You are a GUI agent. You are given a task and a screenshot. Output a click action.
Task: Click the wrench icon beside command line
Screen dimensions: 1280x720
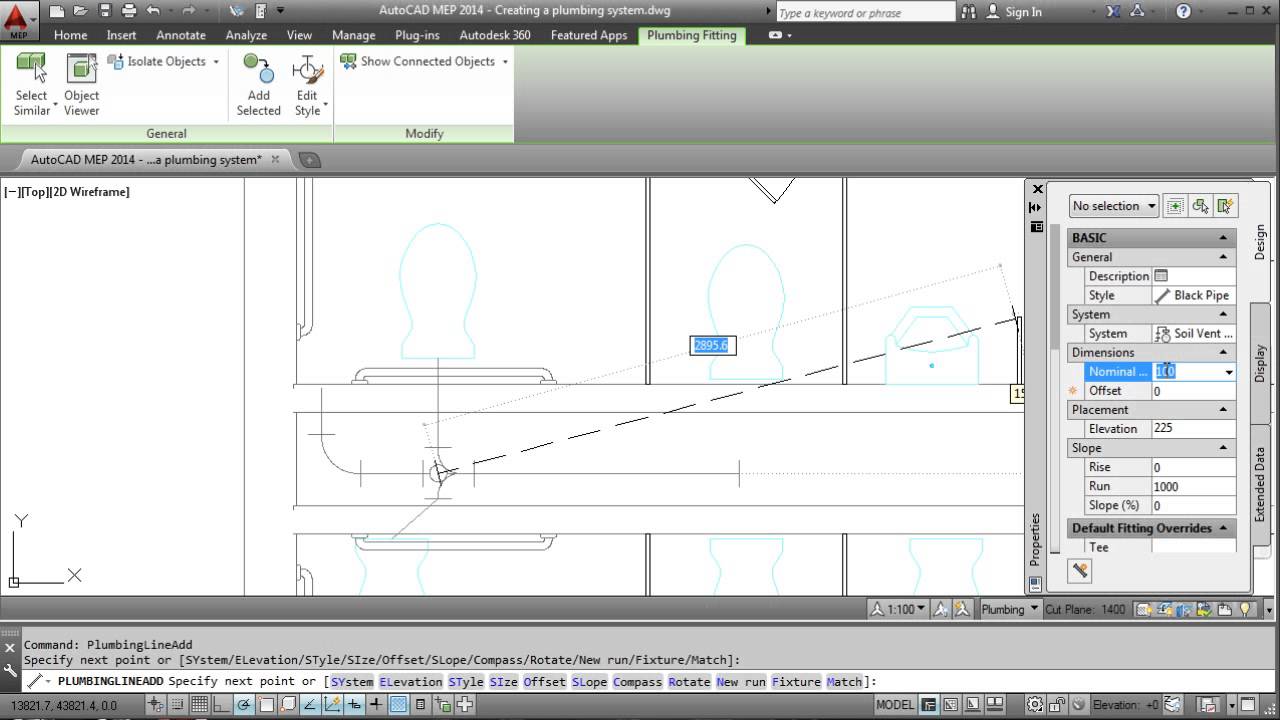(11, 671)
